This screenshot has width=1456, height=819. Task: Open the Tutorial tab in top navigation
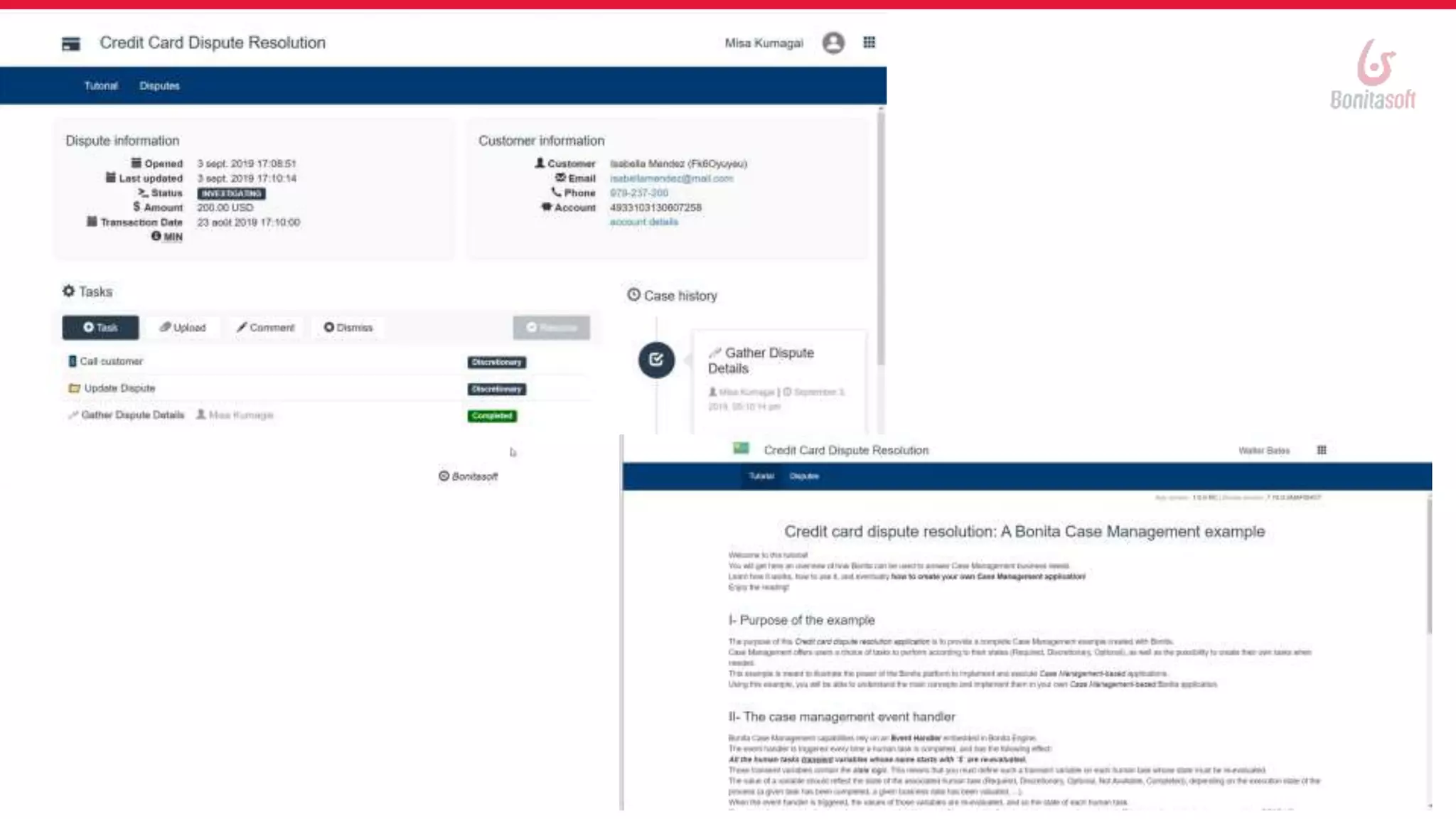101,86
